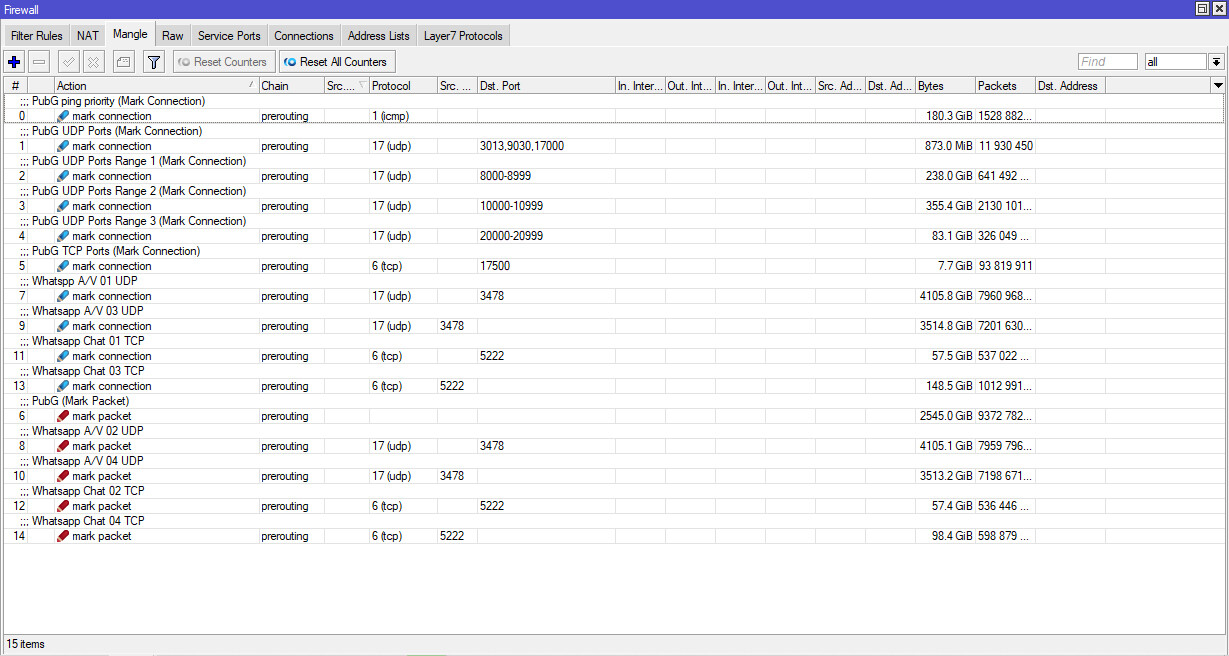Open the Layer7 Protocols tab
The height and width of the screenshot is (656, 1229).
[464, 36]
